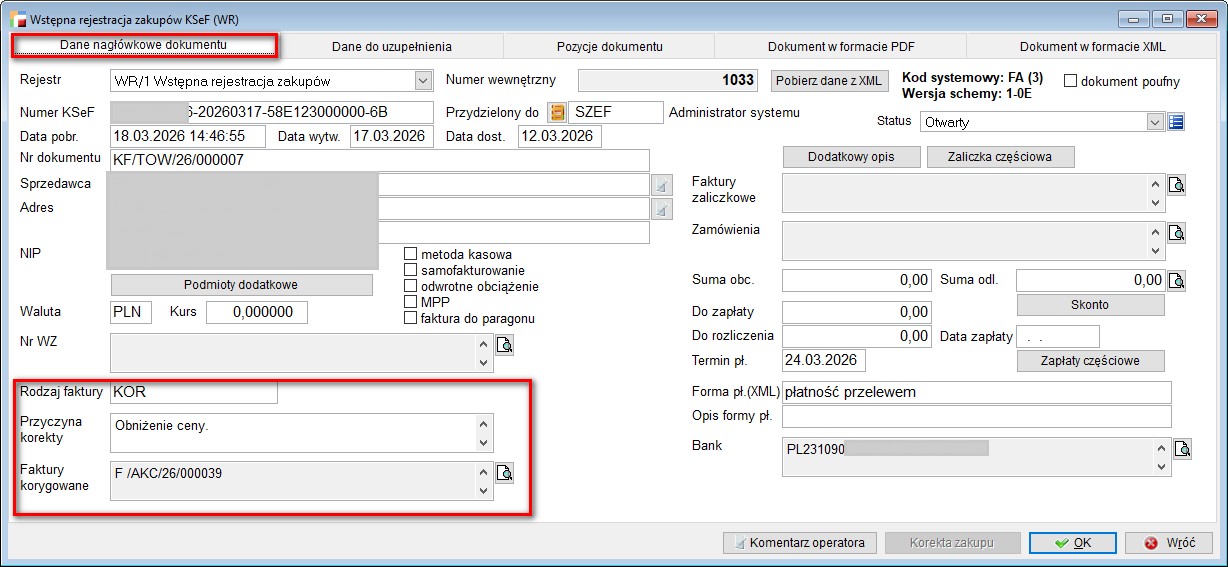The height and width of the screenshot is (567, 1228).
Task: Tick the dokument poufny checkbox
Action: (x=1070, y=81)
